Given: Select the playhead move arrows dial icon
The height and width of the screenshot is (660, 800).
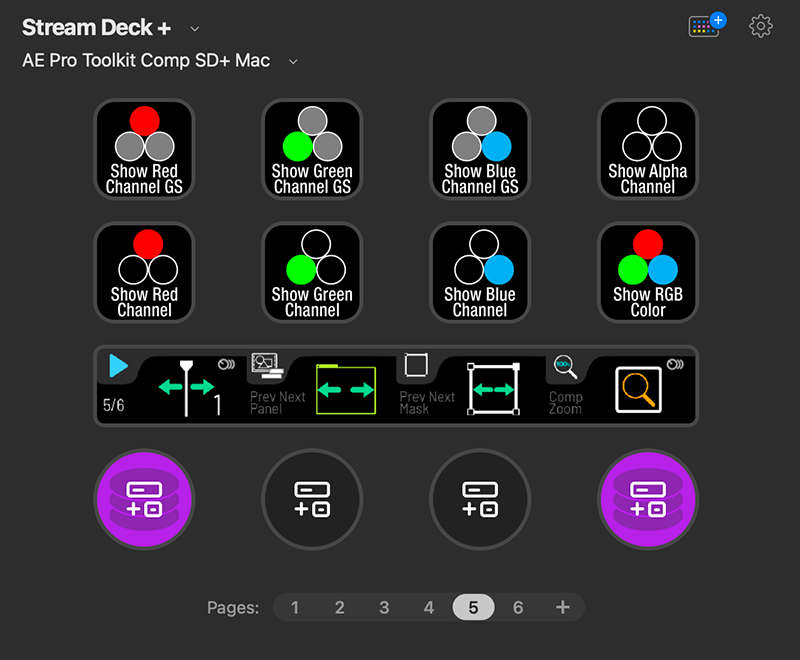Looking at the screenshot, I should (x=187, y=388).
